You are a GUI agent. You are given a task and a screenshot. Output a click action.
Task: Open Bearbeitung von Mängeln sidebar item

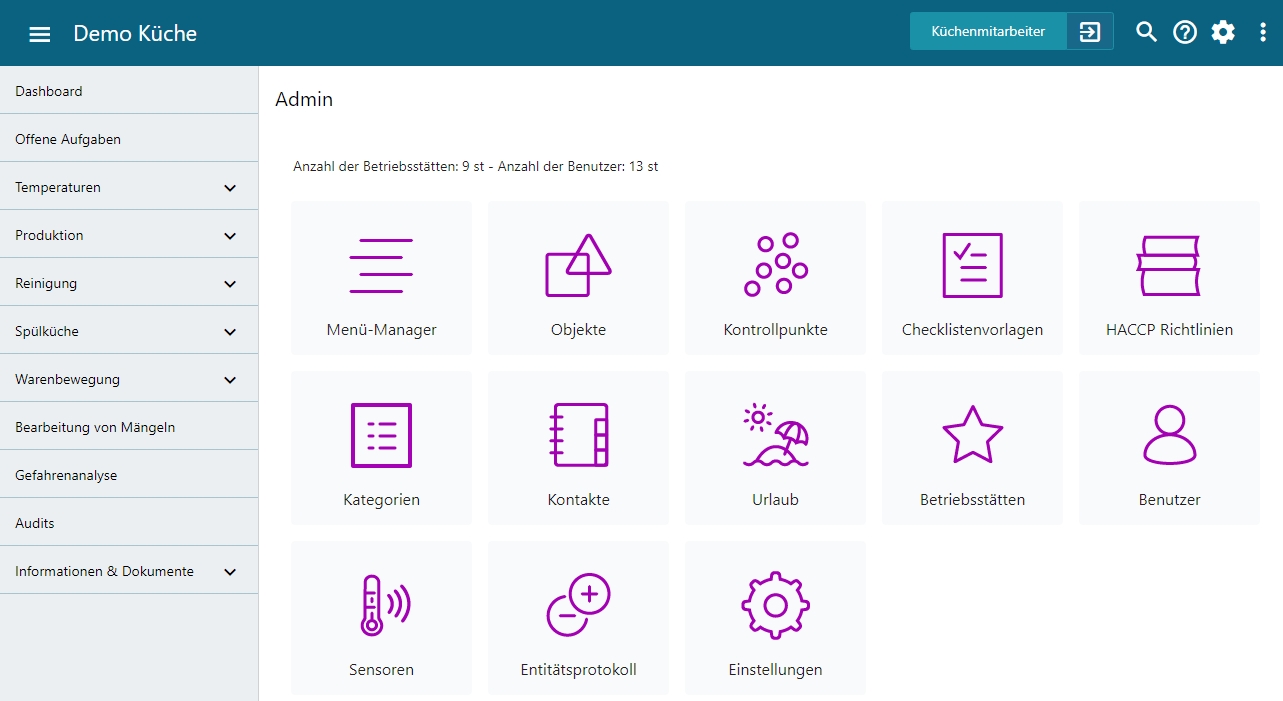(x=129, y=427)
